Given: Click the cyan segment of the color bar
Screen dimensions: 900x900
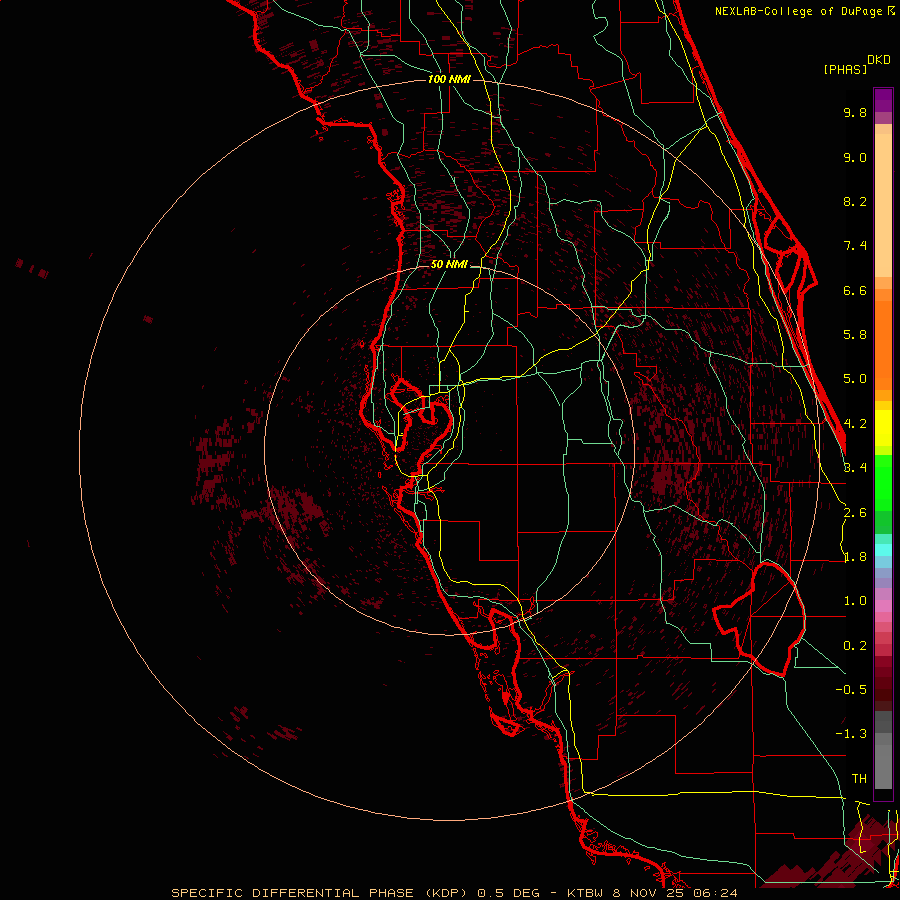Looking at the screenshot, I should point(883,550).
